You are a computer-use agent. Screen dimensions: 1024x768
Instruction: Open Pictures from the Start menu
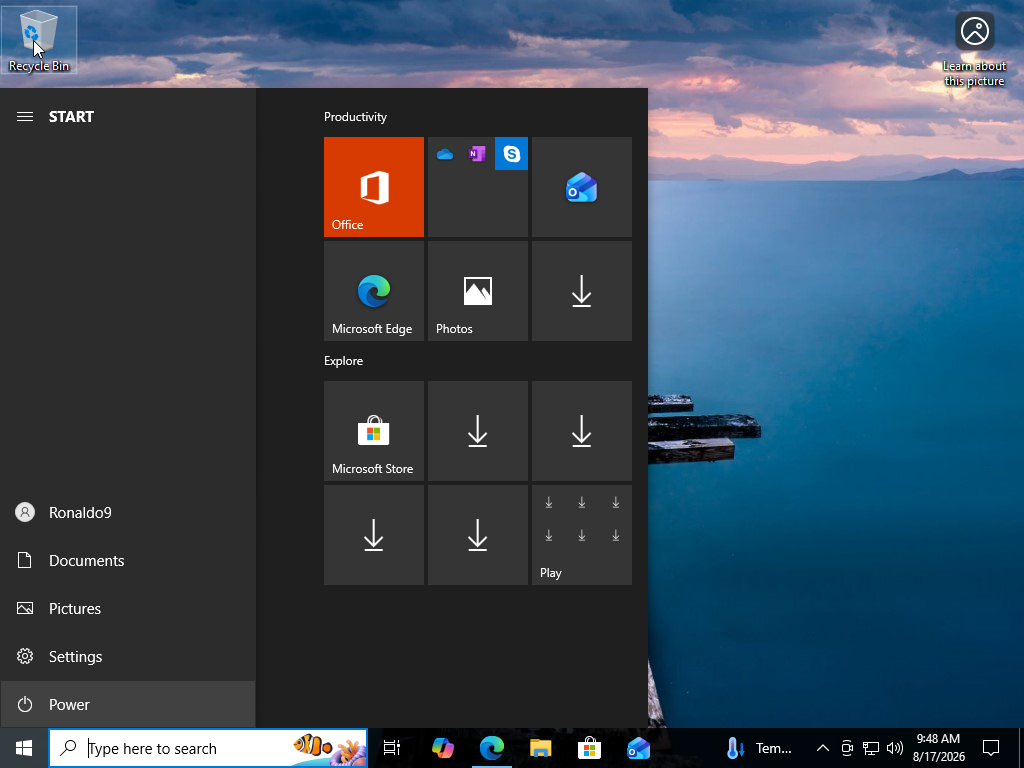click(128, 609)
